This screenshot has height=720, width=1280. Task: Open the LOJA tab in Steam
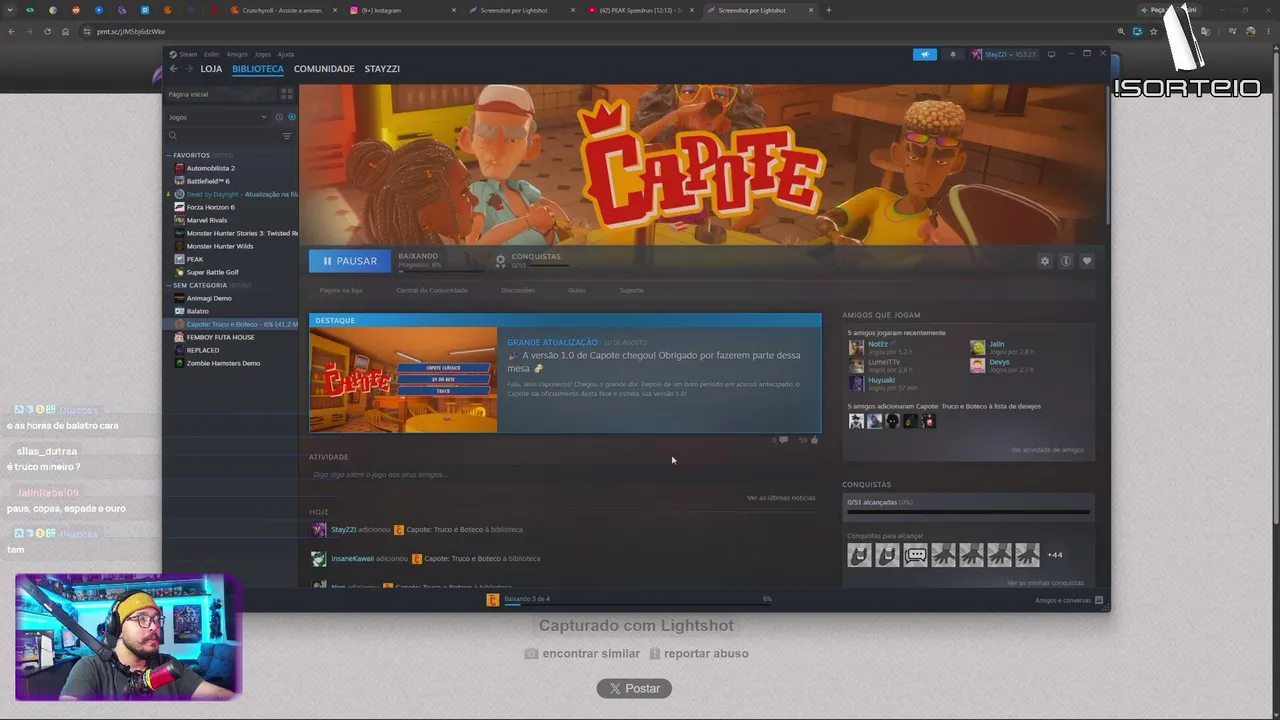pyautogui.click(x=211, y=69)
